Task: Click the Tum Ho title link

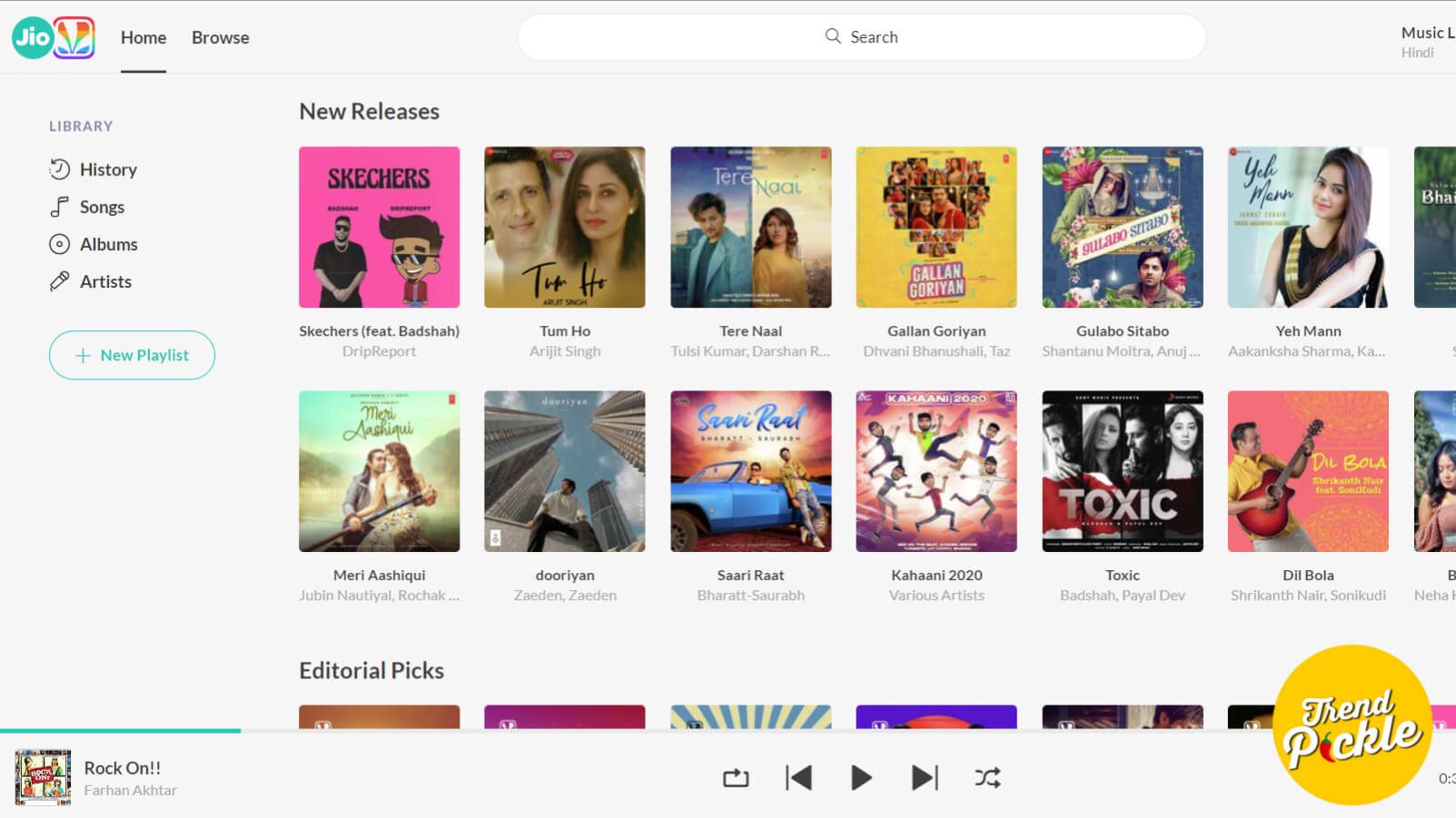Action: pyautogui.click(x=565, y=331)
